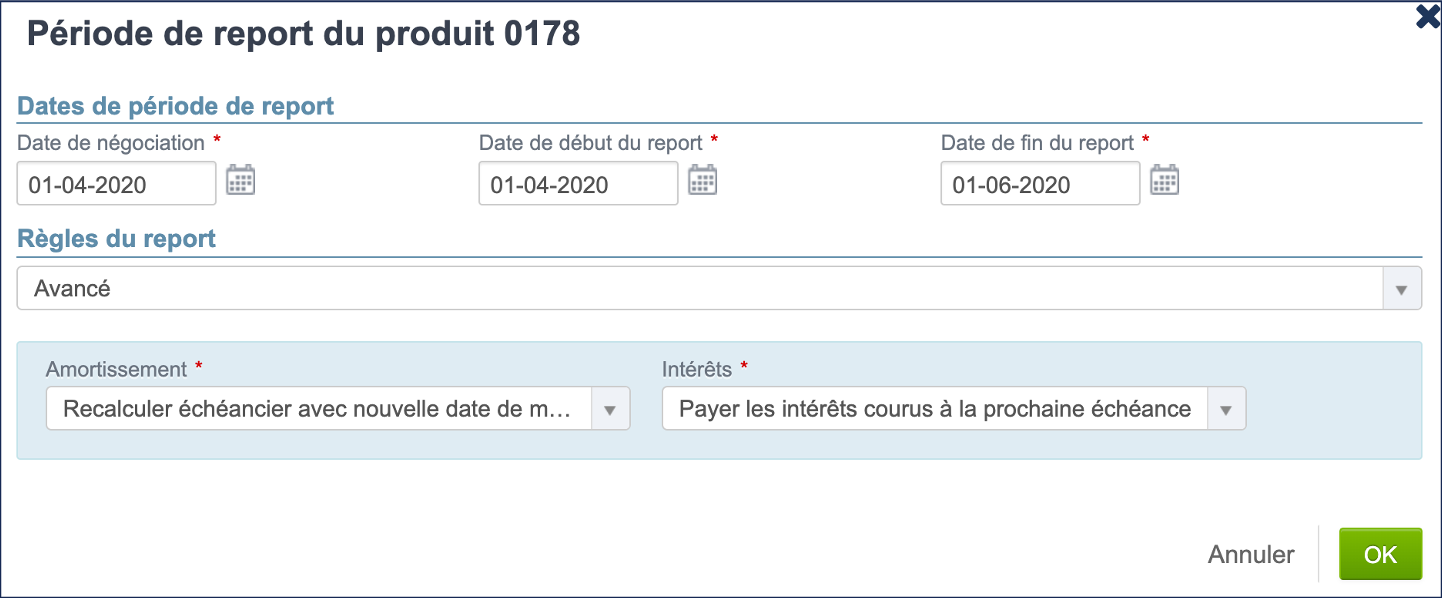Close the Période de report dialog
The width and height of the screenshot is (1442, 598).
[x=1428, y=17]
